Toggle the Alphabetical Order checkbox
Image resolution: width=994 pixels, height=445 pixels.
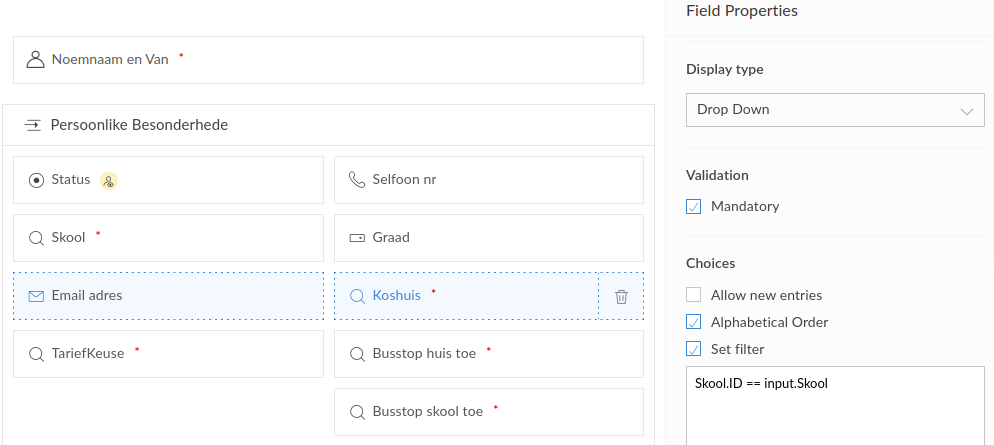(694, 322)
